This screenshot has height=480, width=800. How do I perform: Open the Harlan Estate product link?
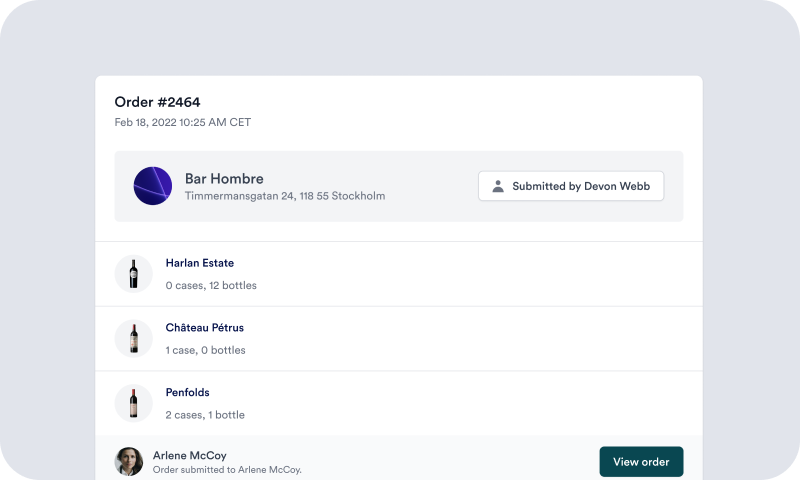pos(199,263)
